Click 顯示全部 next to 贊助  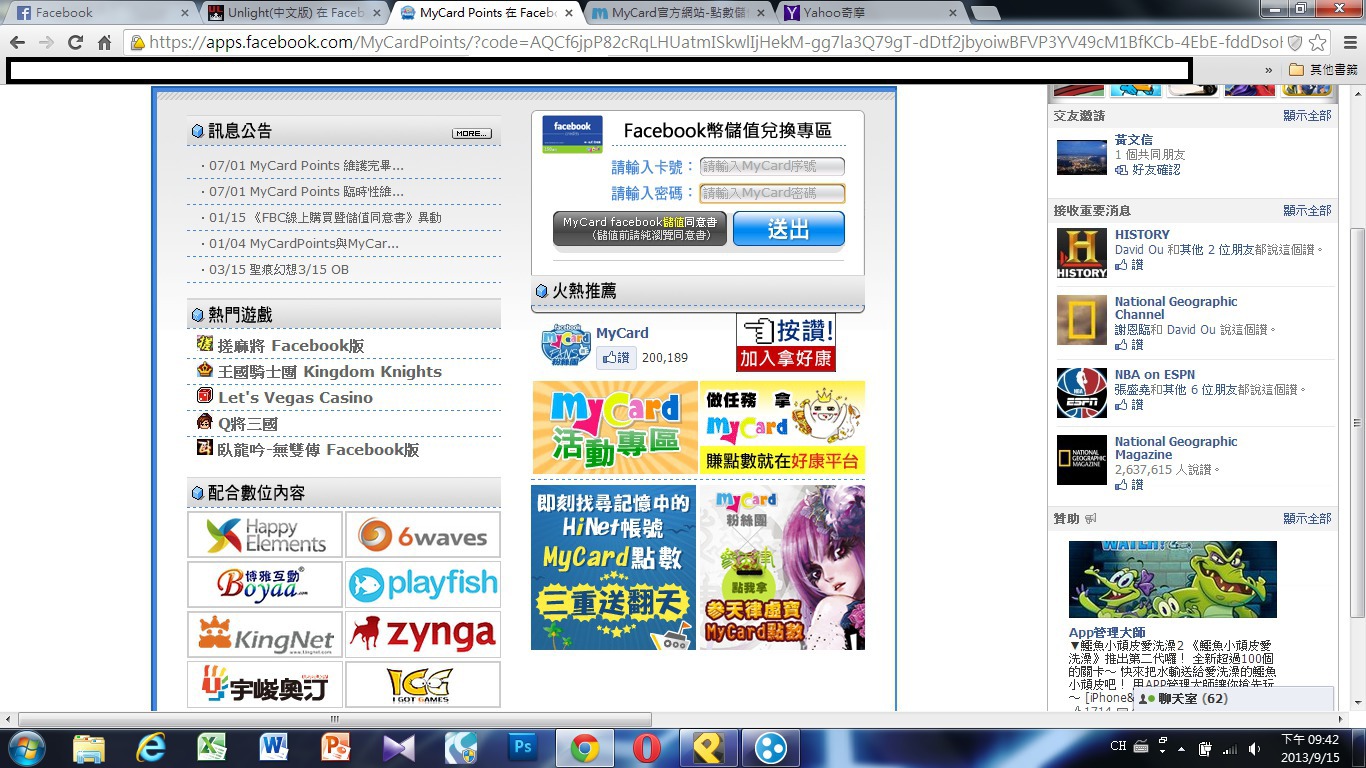point(1307,519)
